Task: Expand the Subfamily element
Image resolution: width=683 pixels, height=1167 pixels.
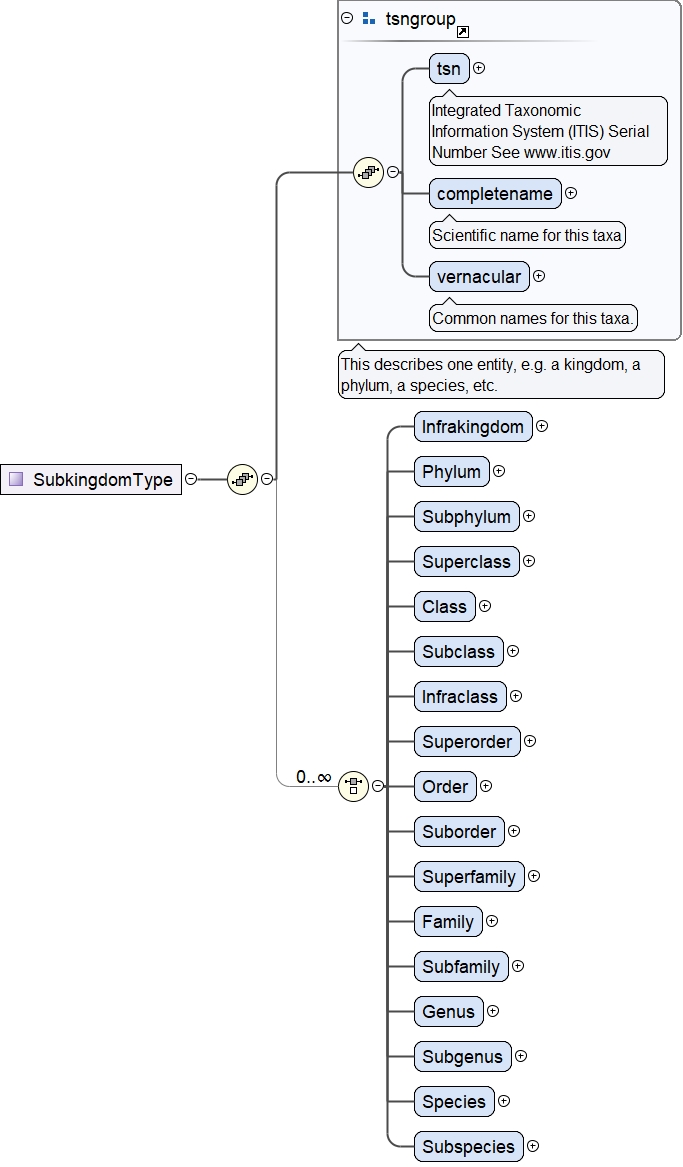Action: click(x=518, y=966)
